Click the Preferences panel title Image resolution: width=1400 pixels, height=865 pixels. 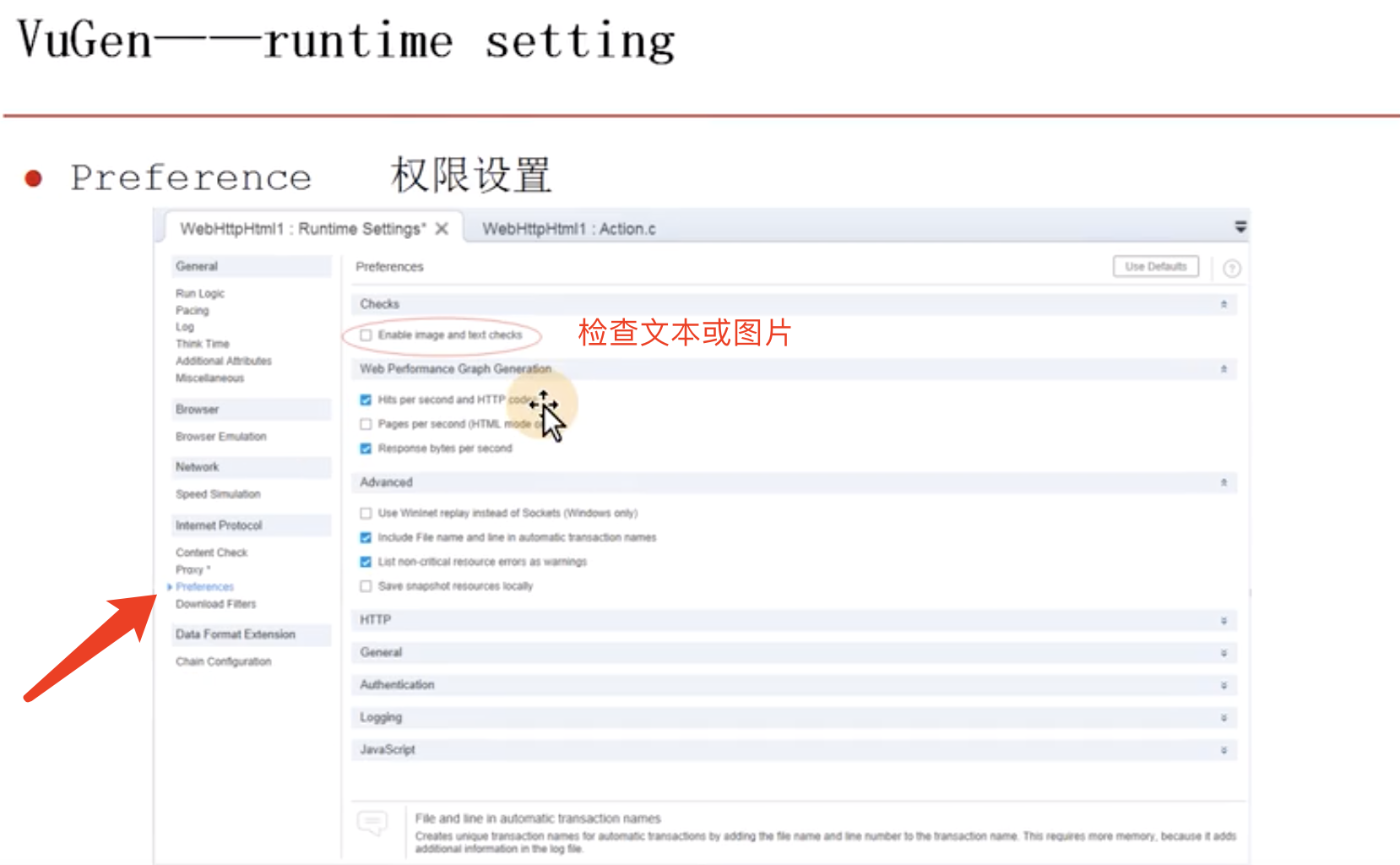coord(389,267)
